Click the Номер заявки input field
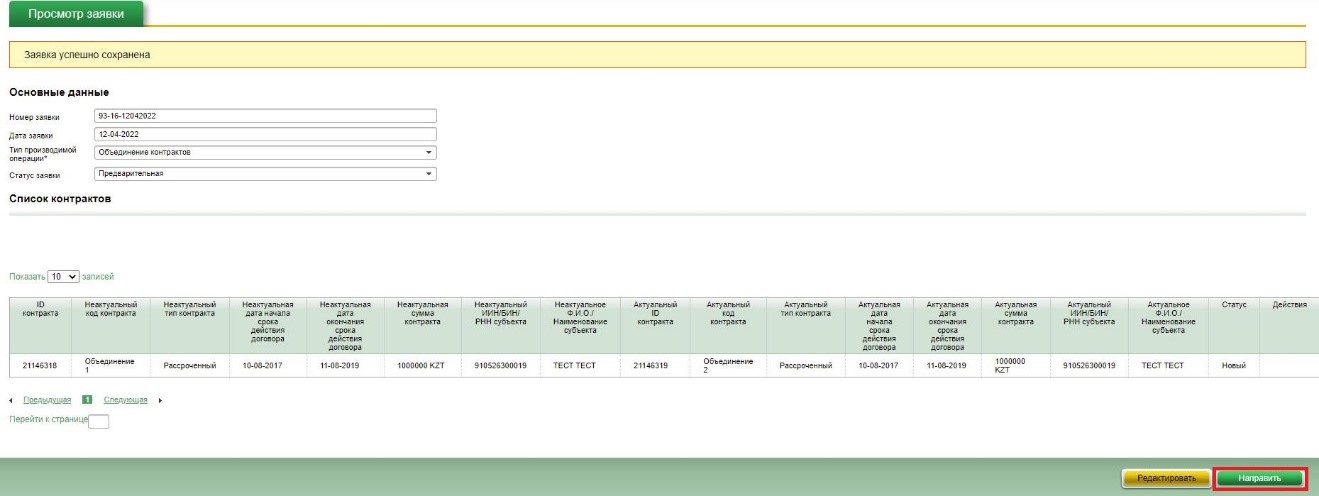Screen dimensions: 1319x496 click(x=265, y=115)
